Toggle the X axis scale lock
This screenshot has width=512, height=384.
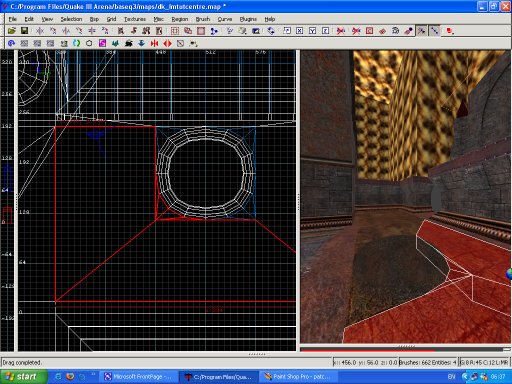[x=300, y=31]
